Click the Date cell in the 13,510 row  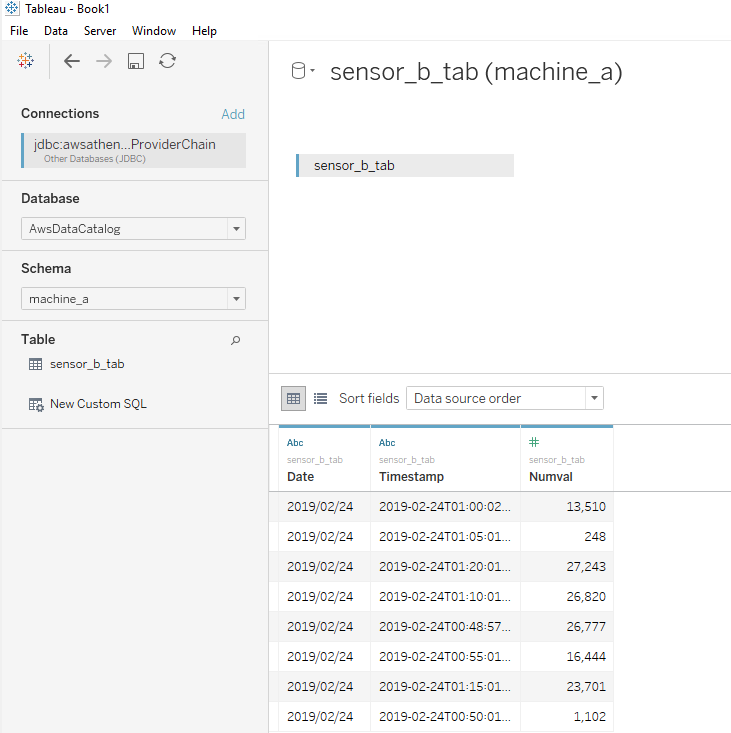tap(324, 507)
